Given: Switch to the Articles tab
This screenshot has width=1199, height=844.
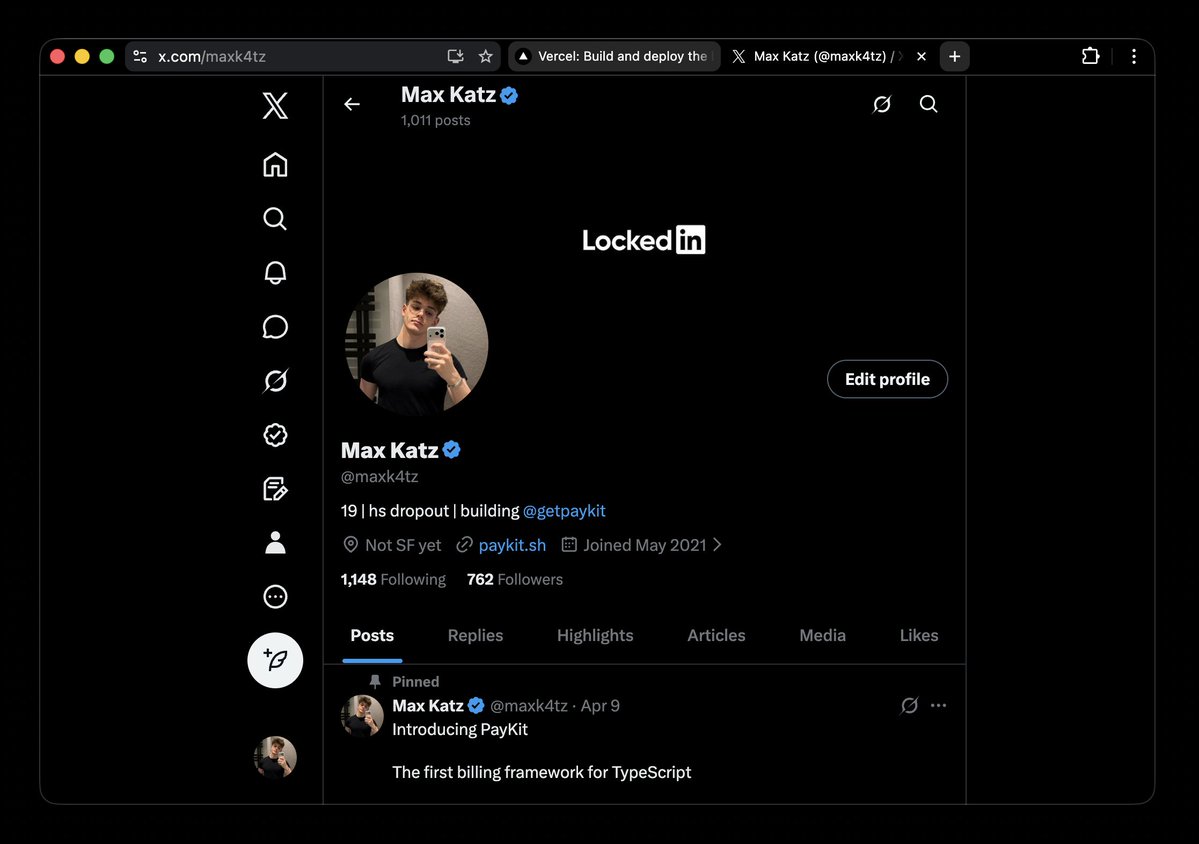Looking at the screenshot, I should (716, 635).
